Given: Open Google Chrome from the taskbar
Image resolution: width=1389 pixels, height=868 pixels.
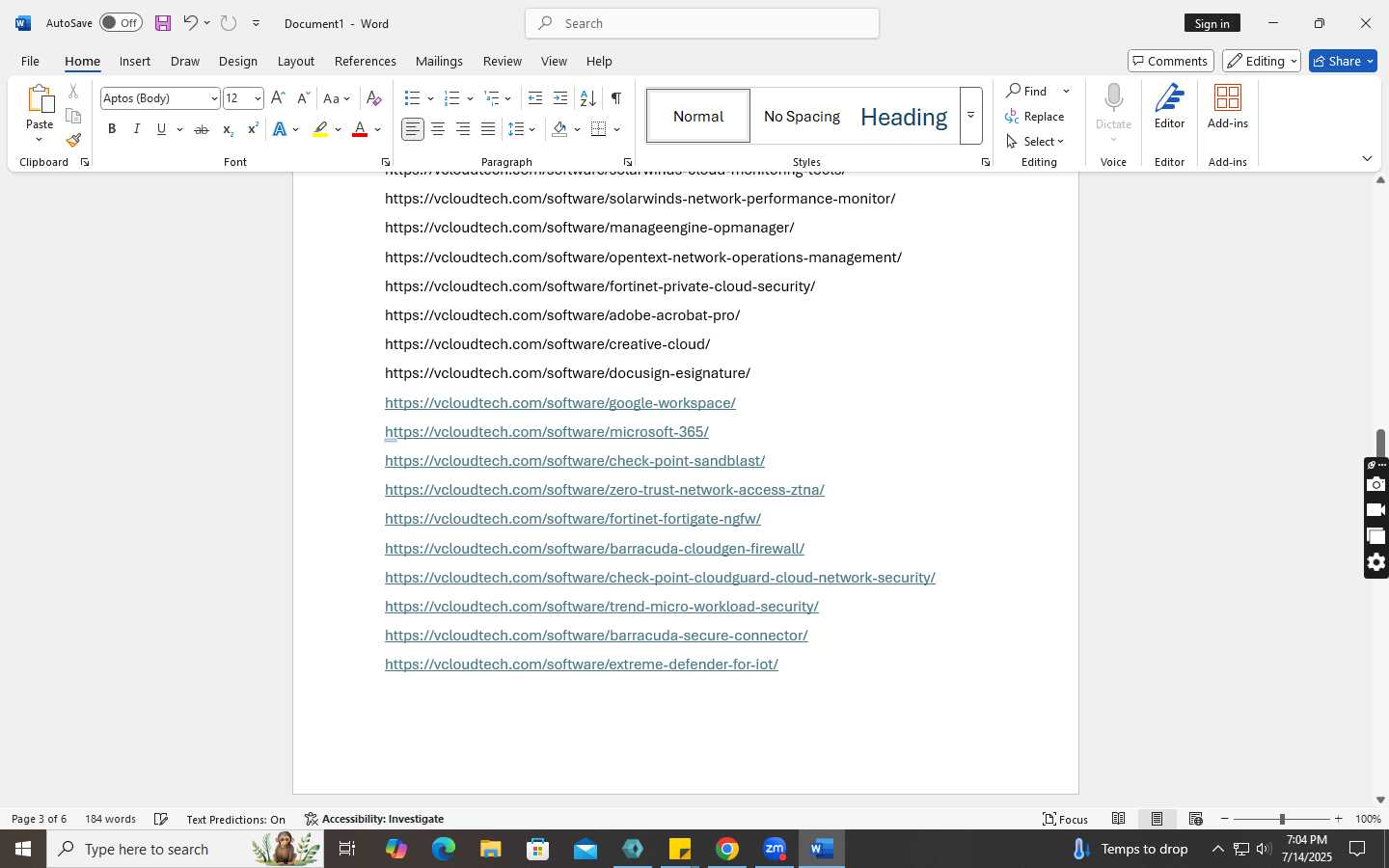Looking at the screenshot, I should click(x=727, y=849).
